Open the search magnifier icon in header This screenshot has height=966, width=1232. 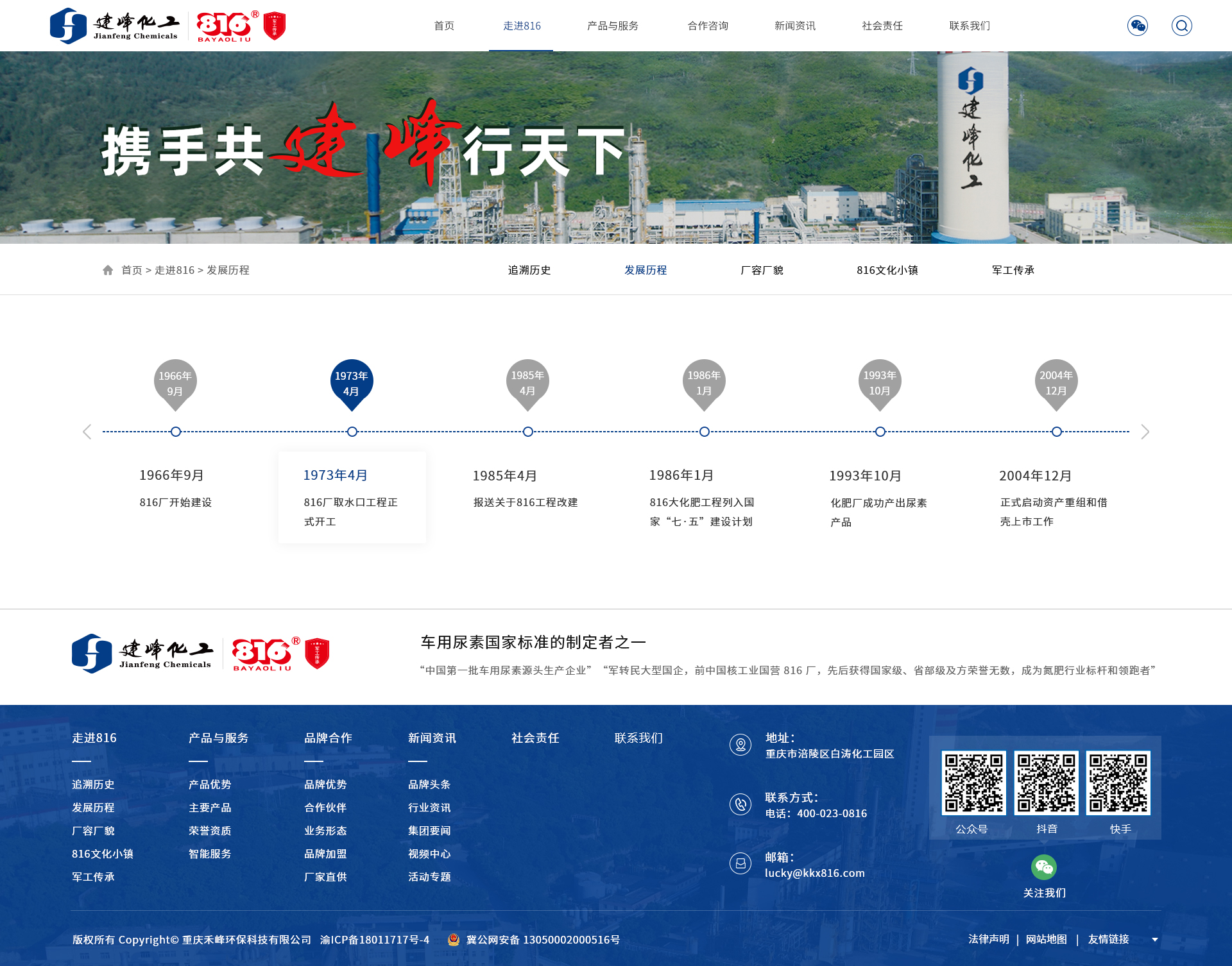[x=1181, y=26]
